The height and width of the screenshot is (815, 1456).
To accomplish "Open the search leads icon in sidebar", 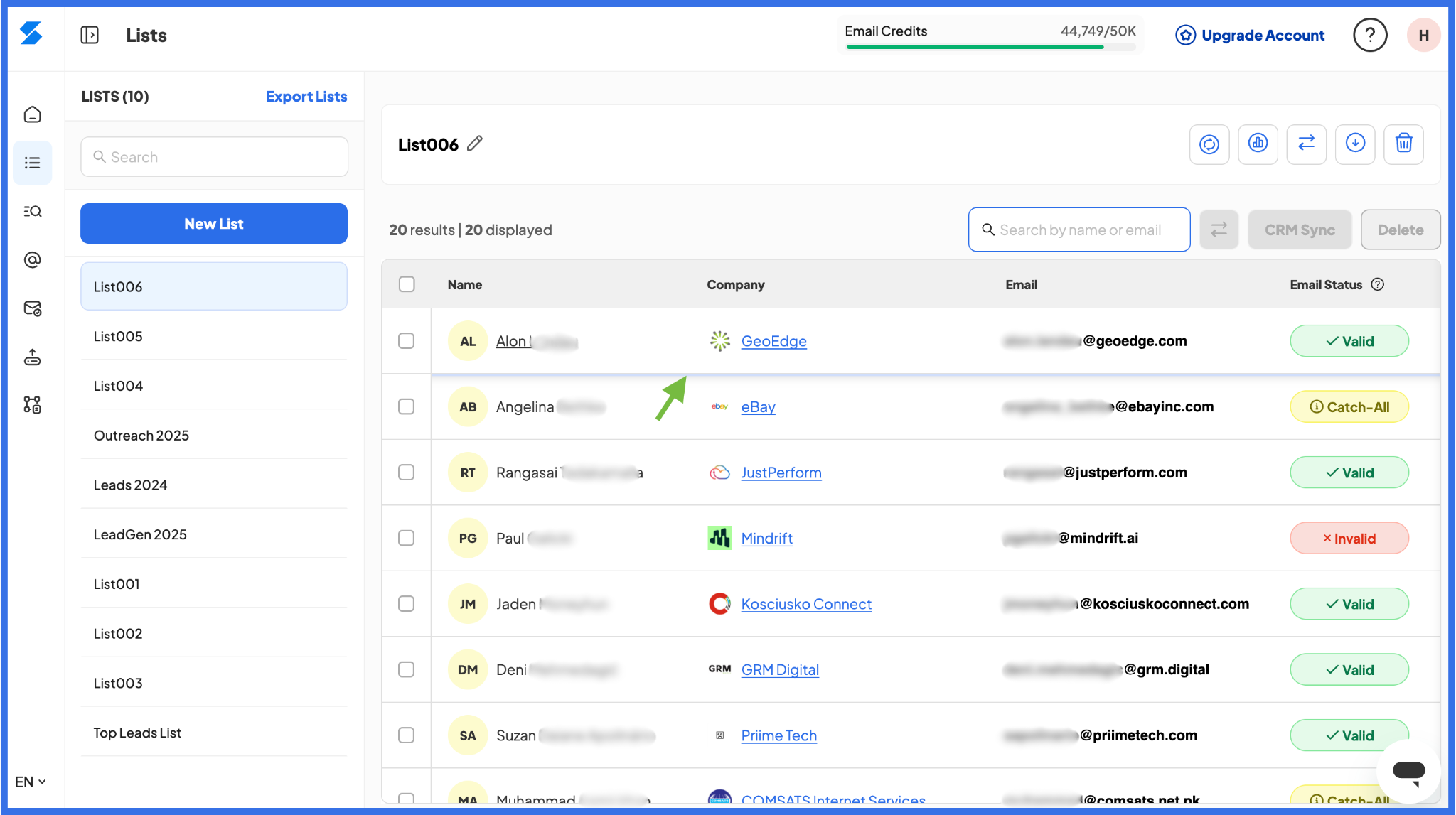I will pos(33,211).
